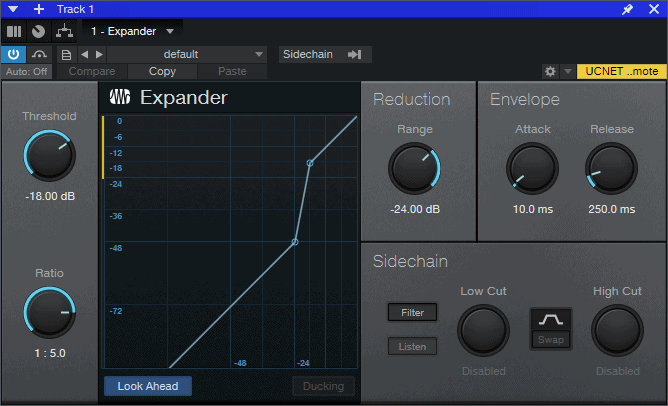
Task: Pin the plug-in window
Action: pyautogui.click(x=628, y=9)
